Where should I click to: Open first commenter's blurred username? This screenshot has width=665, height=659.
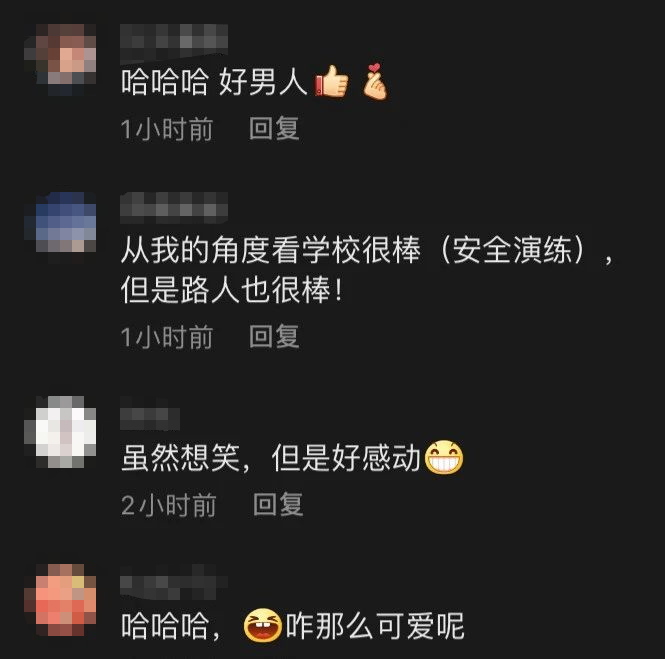pos(174,42)
